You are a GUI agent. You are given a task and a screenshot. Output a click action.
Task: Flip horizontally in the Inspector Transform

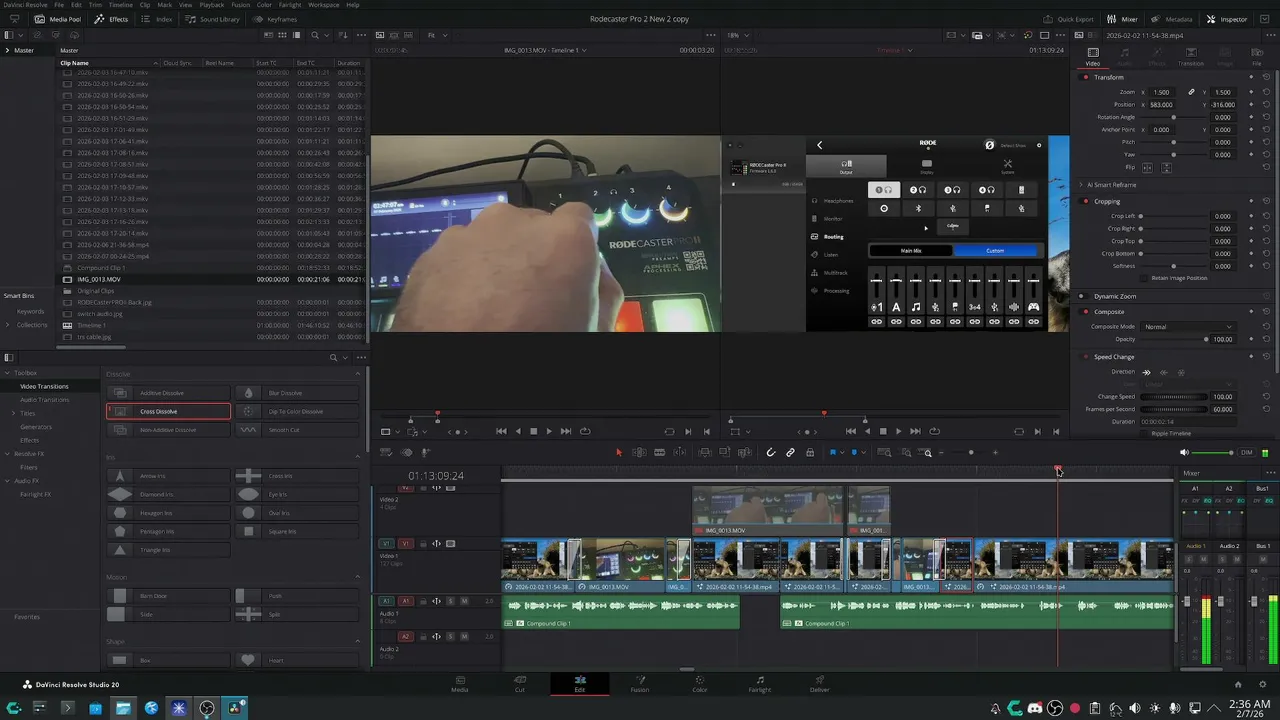tap(1146, 167)
